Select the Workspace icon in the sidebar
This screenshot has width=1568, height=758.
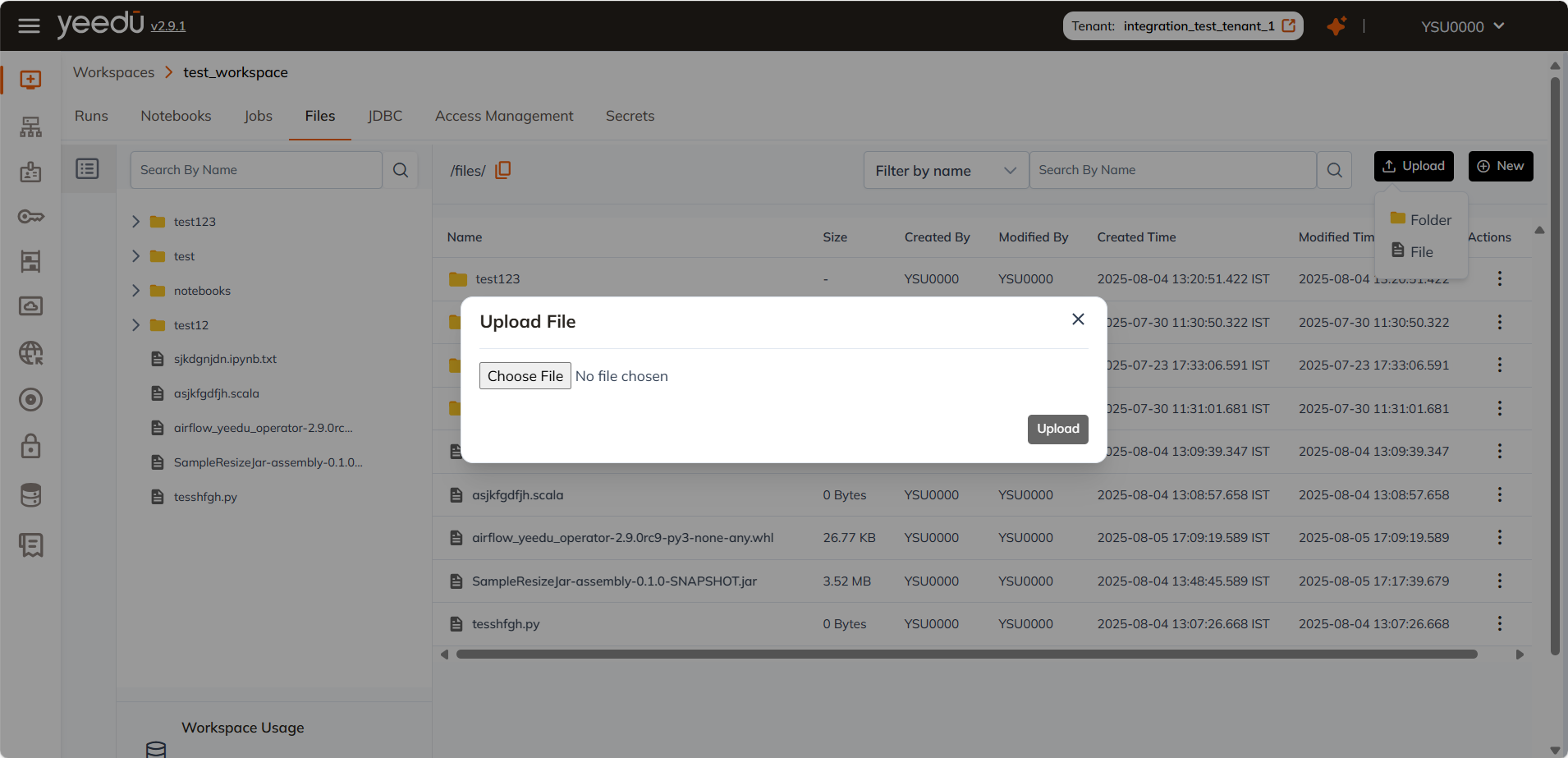(30, 79)
